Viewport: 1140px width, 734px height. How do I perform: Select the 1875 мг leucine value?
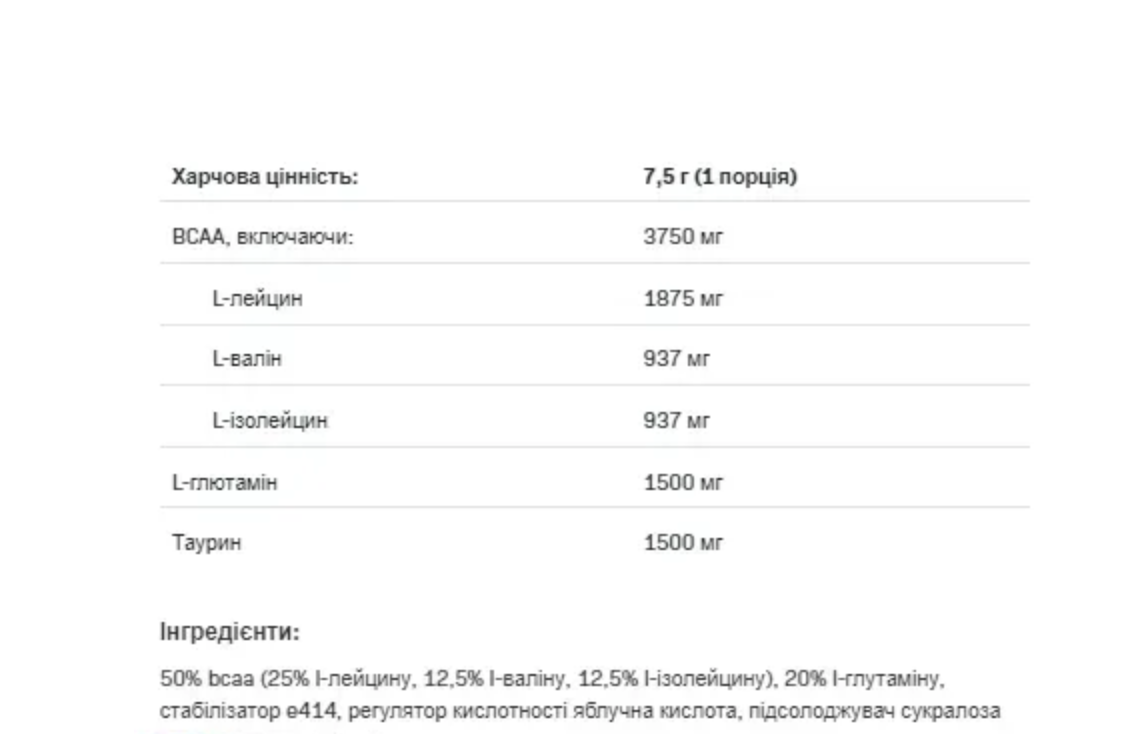(x=683, y=299)
